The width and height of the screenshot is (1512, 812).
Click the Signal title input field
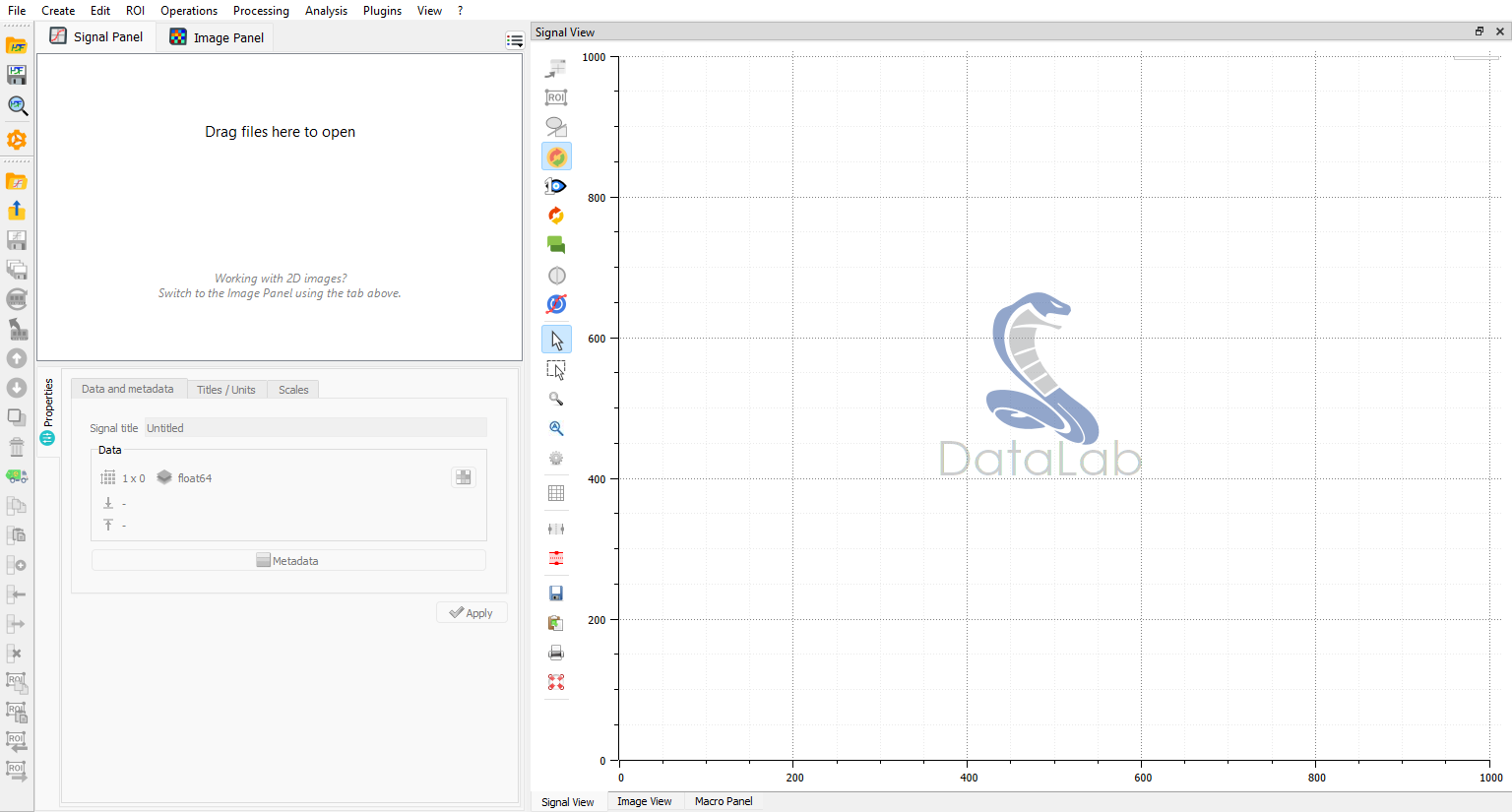pyautogui.click(x=316, y=428)
